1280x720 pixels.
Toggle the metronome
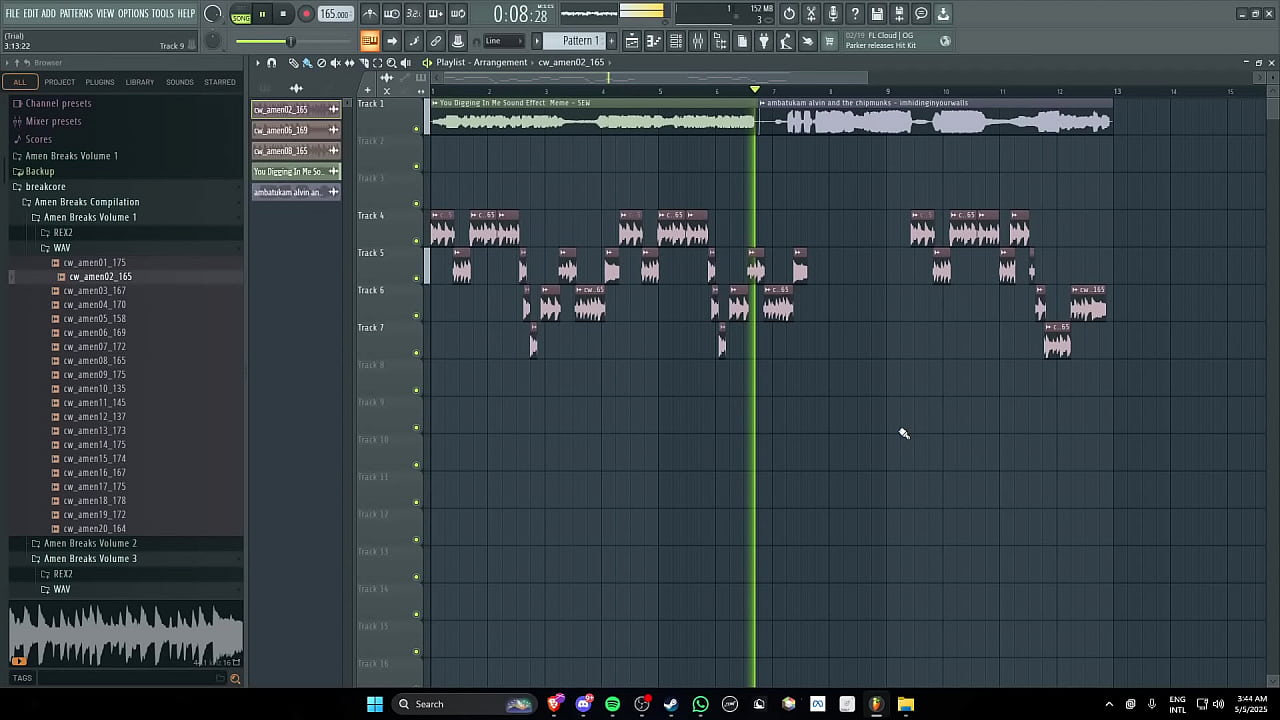(369, 13)
